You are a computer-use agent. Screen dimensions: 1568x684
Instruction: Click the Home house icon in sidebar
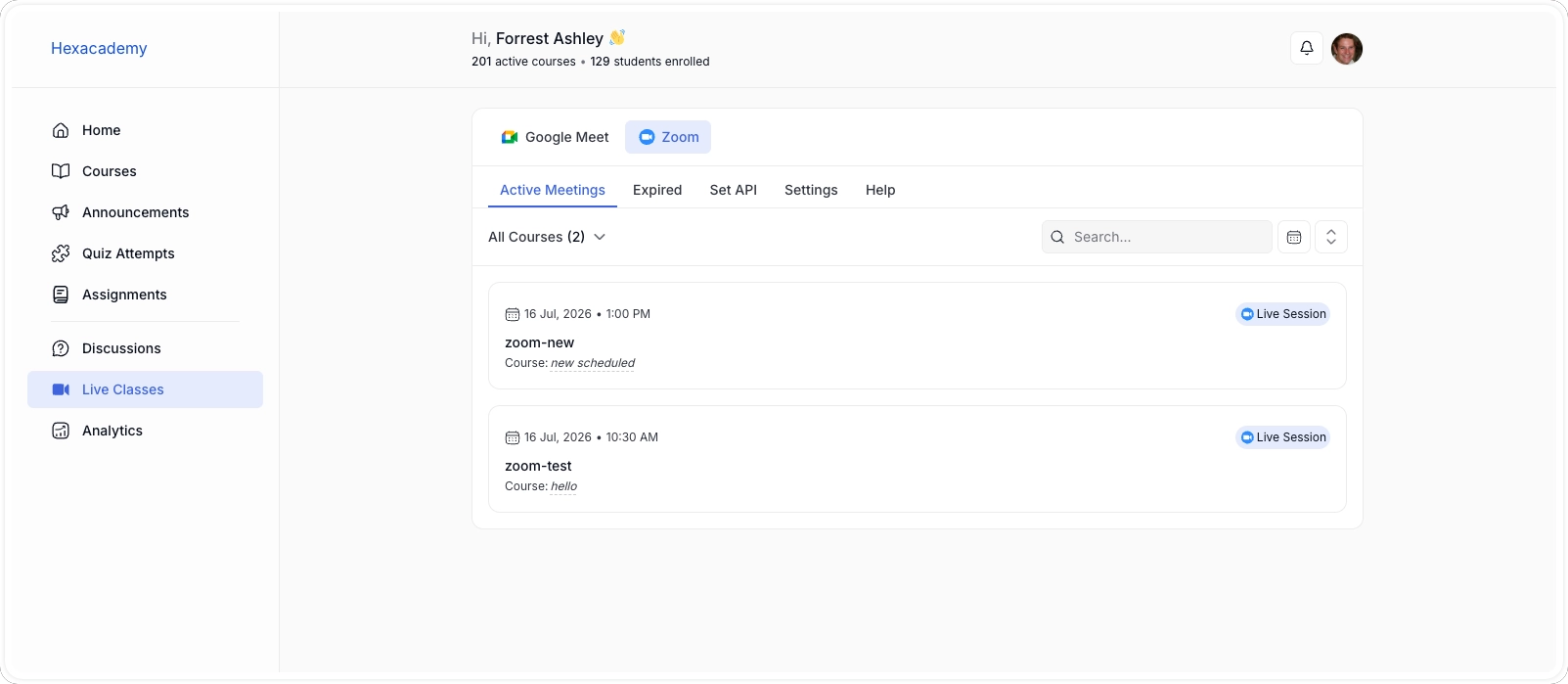tap(61, 130)
